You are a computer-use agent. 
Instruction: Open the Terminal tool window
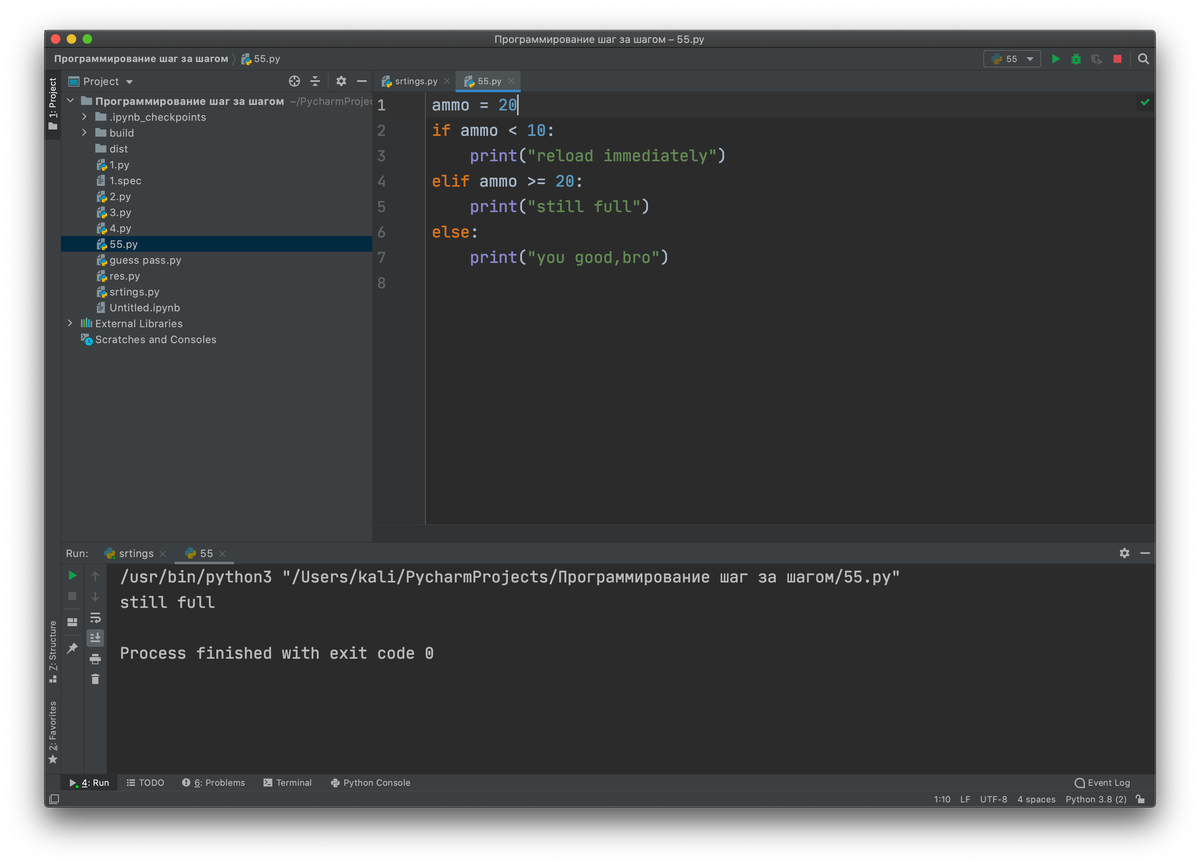coord(288,783)
